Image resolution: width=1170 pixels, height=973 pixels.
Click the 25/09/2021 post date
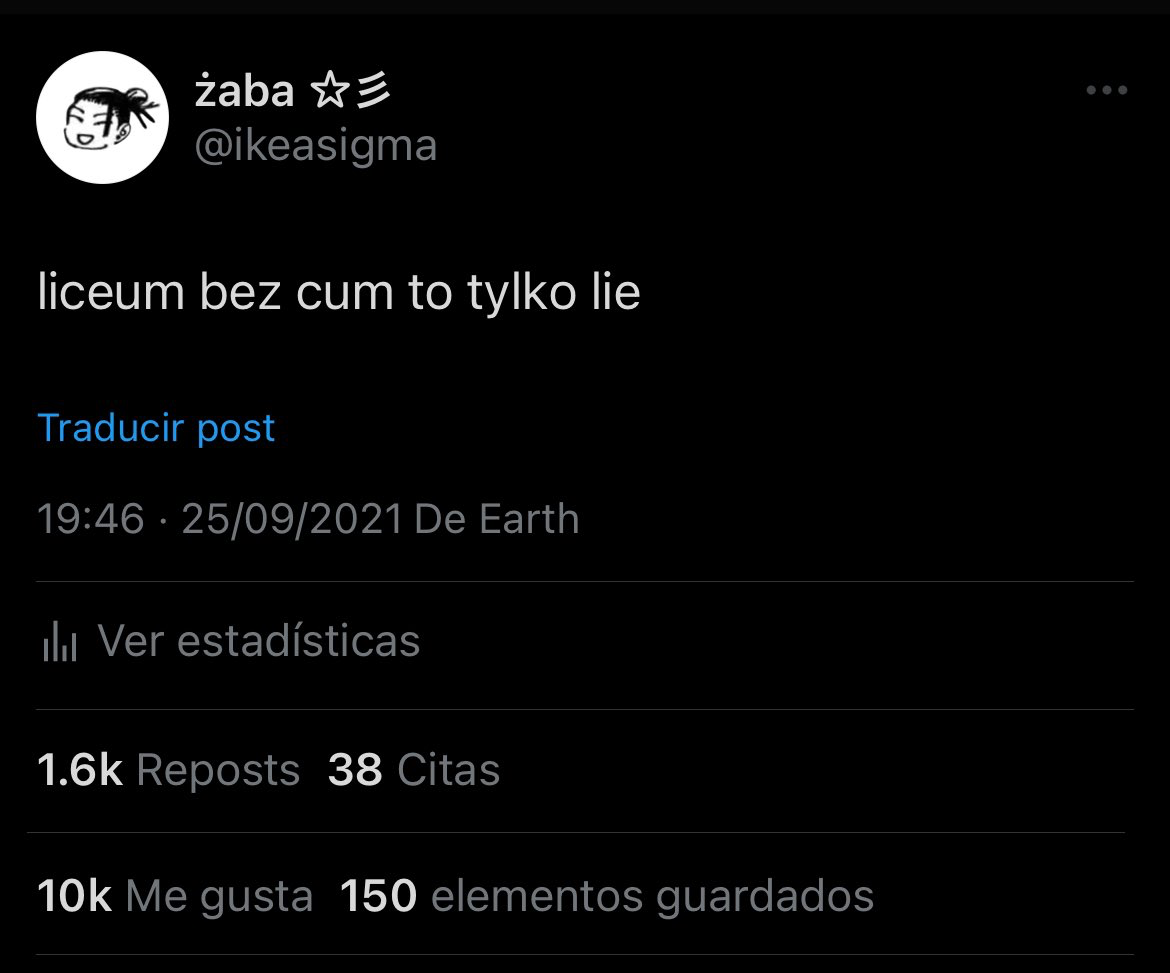tap(292, 520)
